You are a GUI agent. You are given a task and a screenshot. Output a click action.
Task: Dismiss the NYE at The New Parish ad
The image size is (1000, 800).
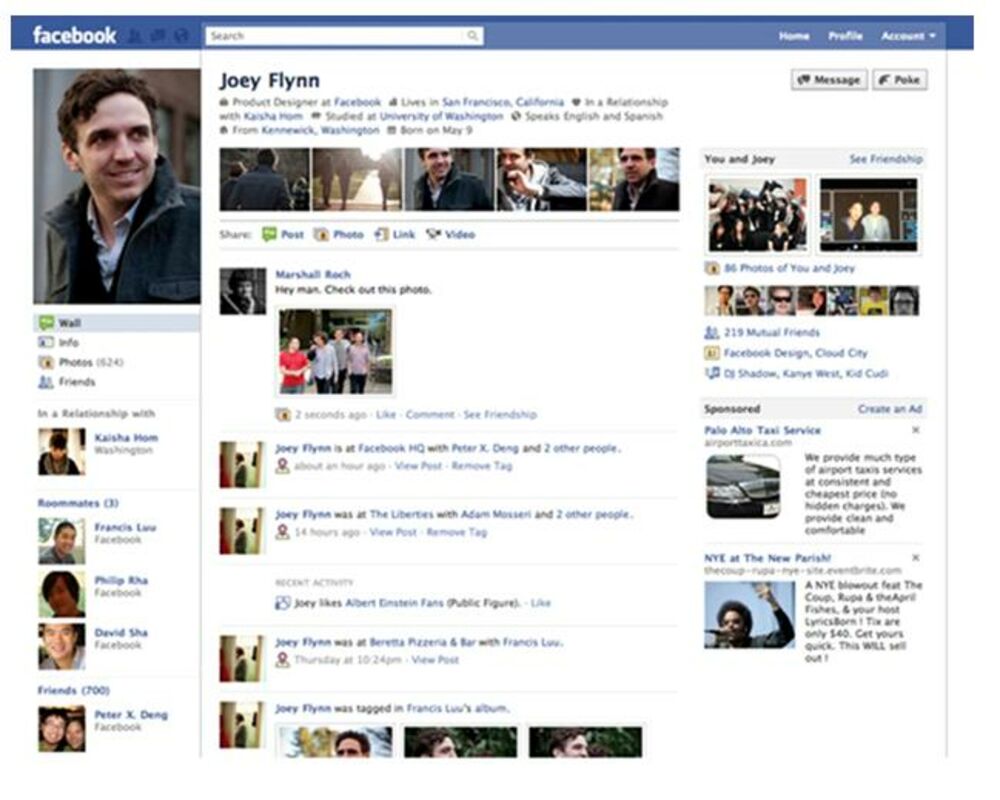(x=916, y=558)
